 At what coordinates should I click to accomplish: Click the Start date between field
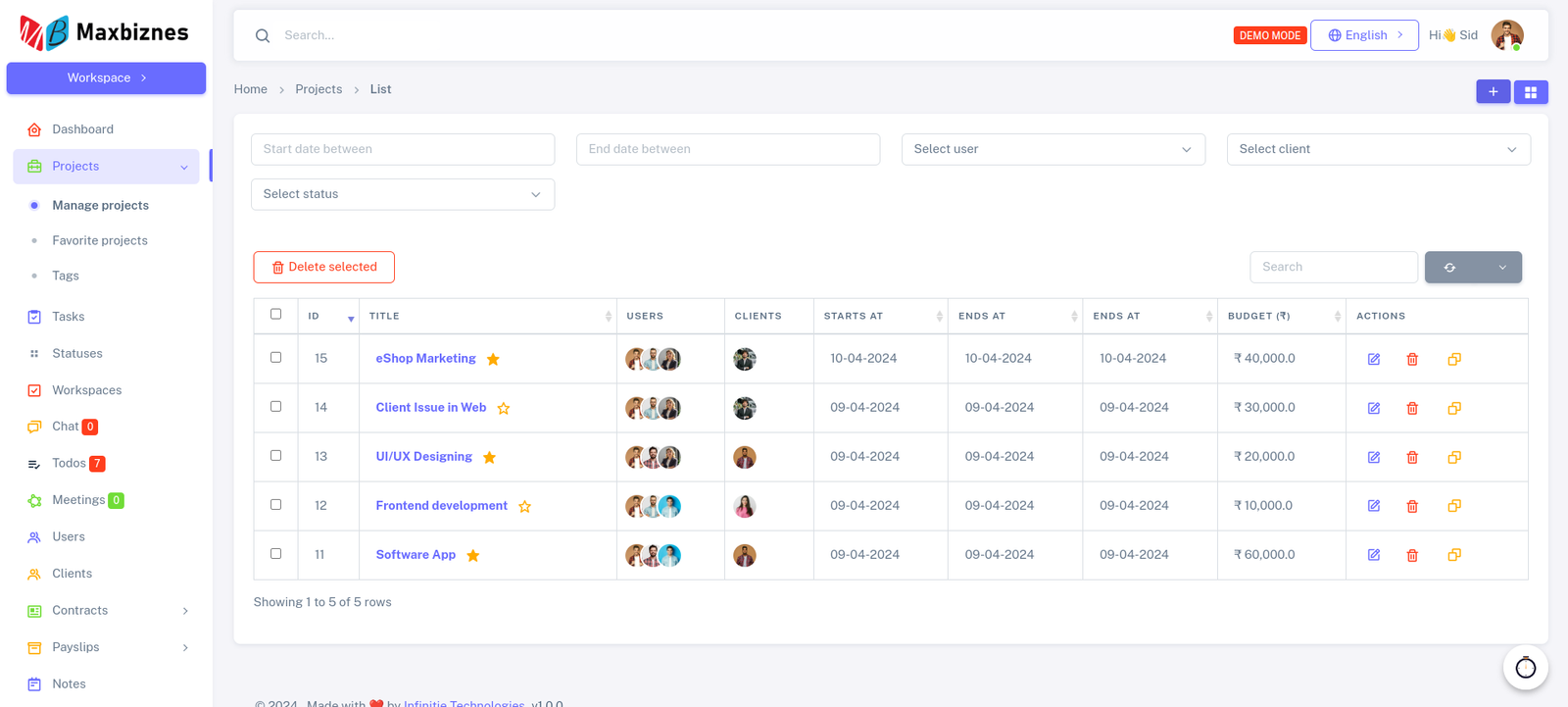402,149
